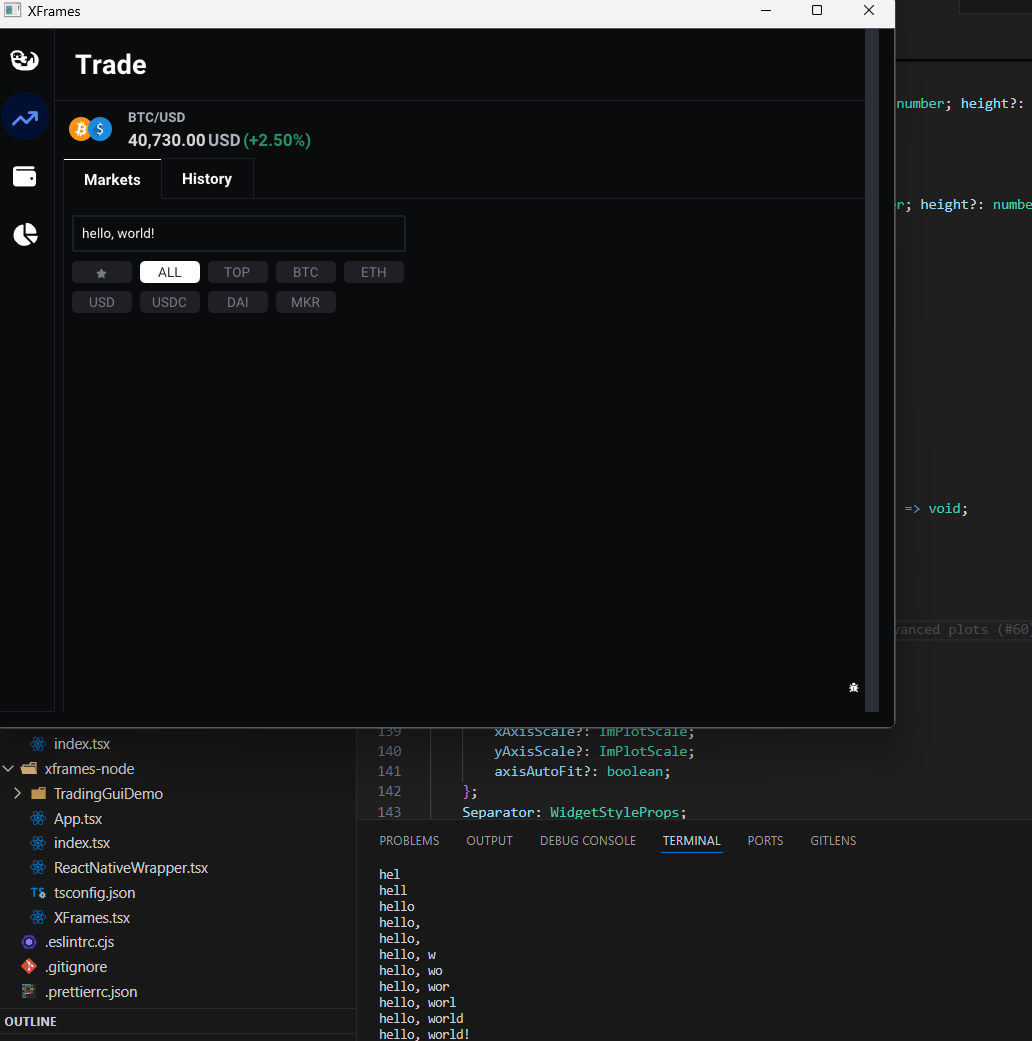Select the trading chart trend icon
Screen dimensions: 1032x1041
click(x=25, y=118)
